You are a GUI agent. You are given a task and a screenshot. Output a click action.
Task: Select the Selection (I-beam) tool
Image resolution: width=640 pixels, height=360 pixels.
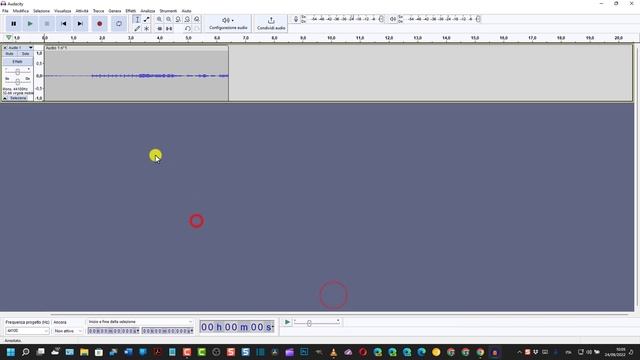[137, 19]
